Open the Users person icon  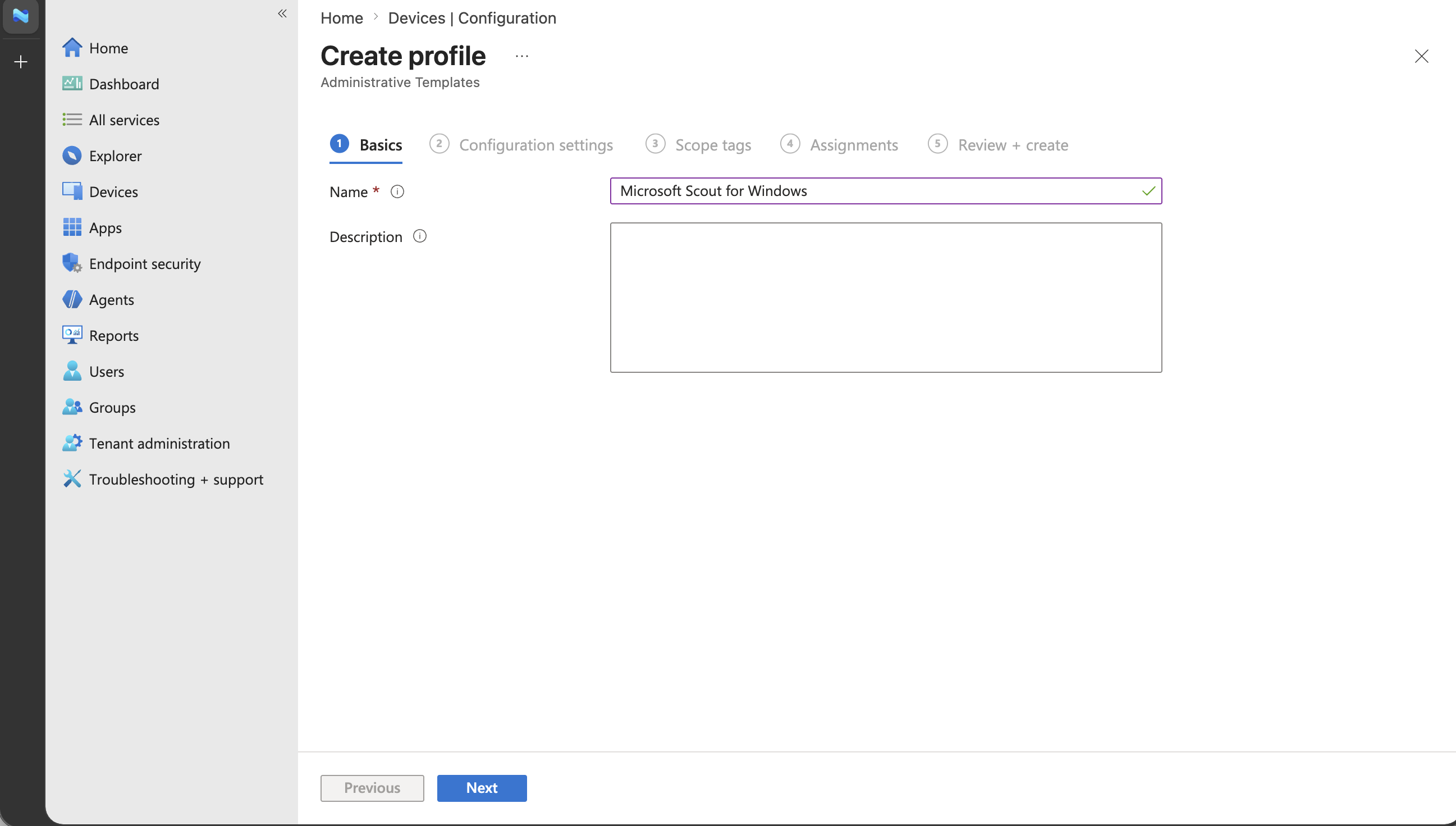click(72, 371)
